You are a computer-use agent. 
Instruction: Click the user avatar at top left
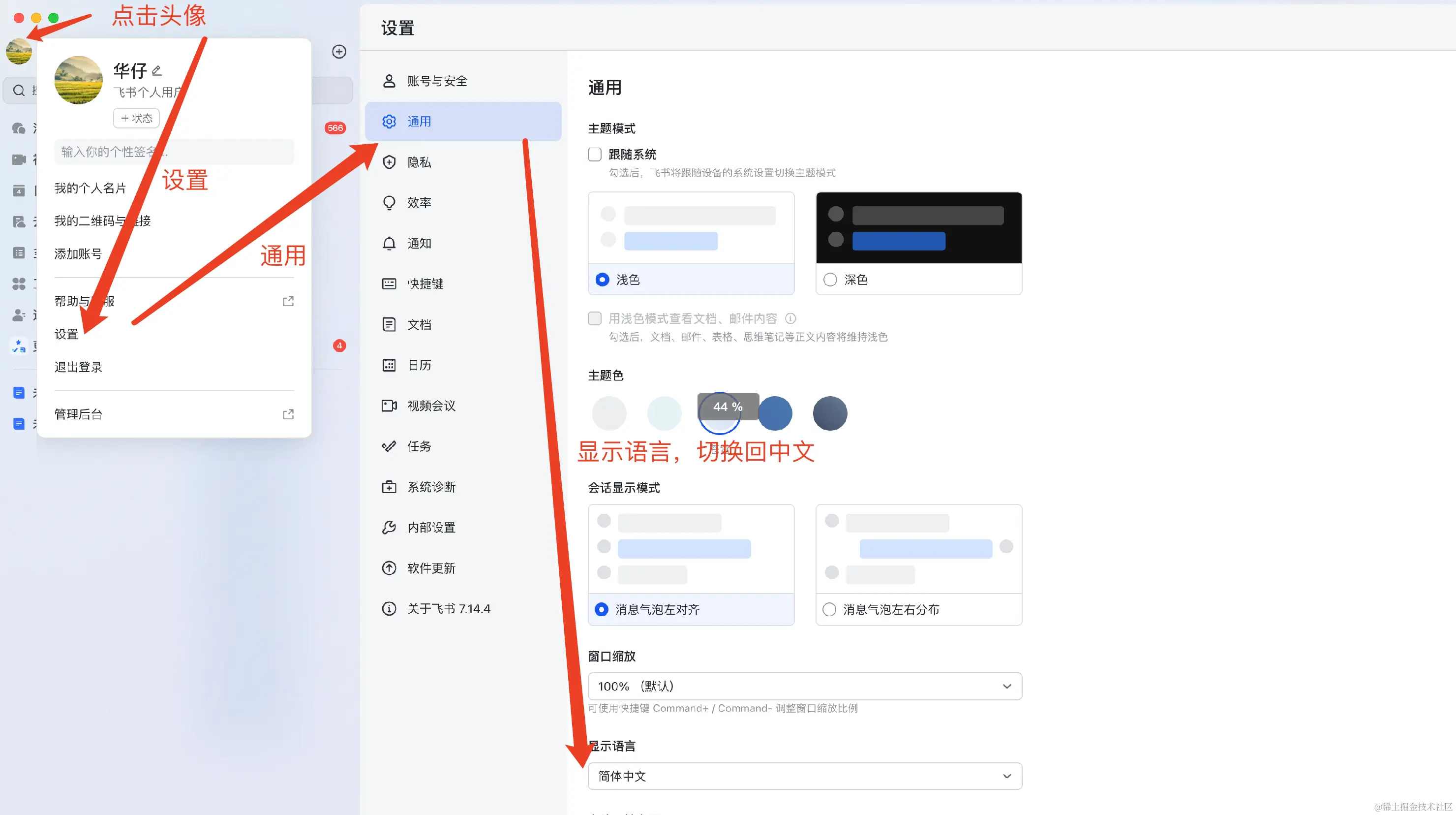point(19,52)
